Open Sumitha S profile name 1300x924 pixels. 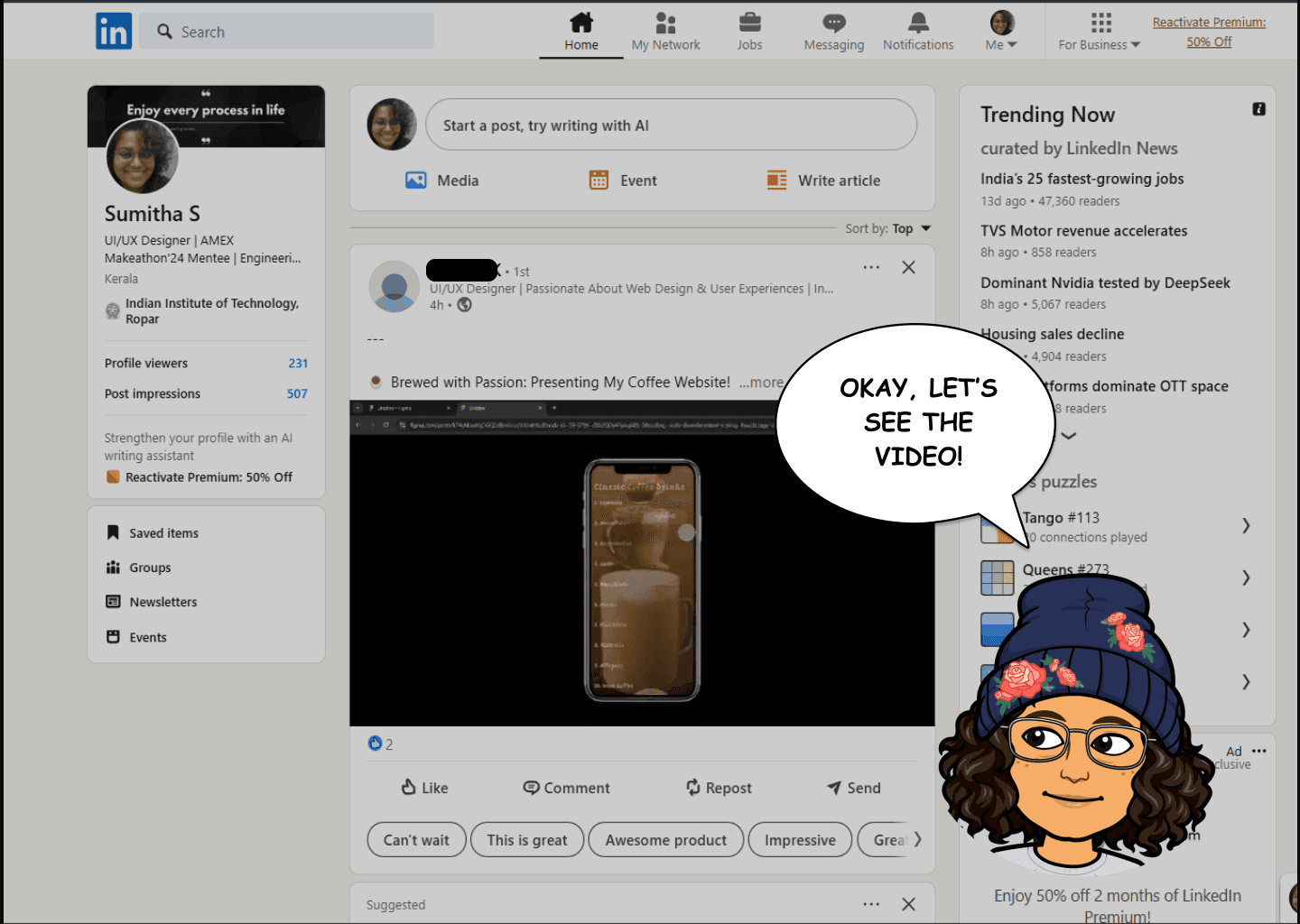[153, 214]
